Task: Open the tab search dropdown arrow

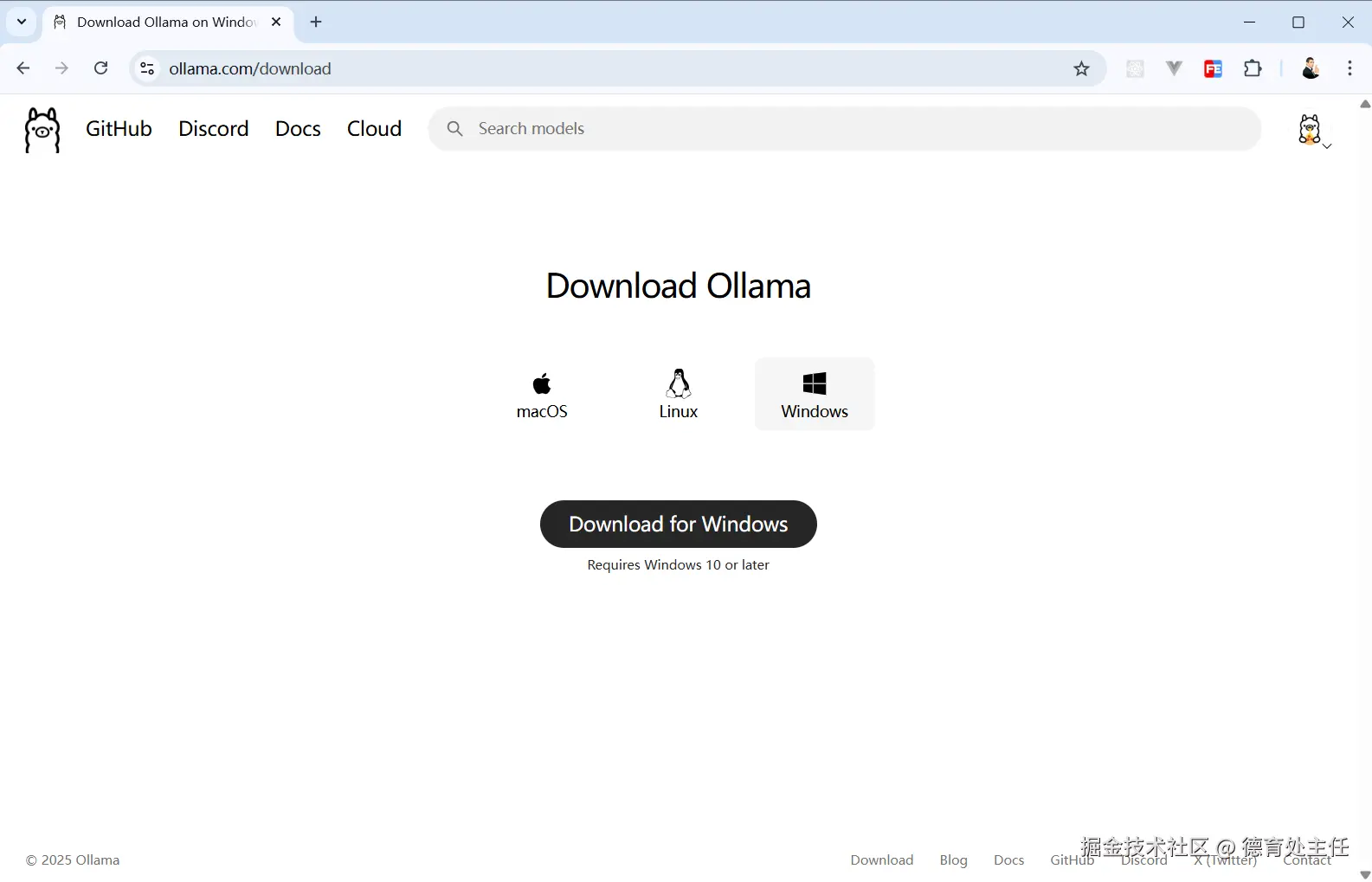Action: click(22, 22)
